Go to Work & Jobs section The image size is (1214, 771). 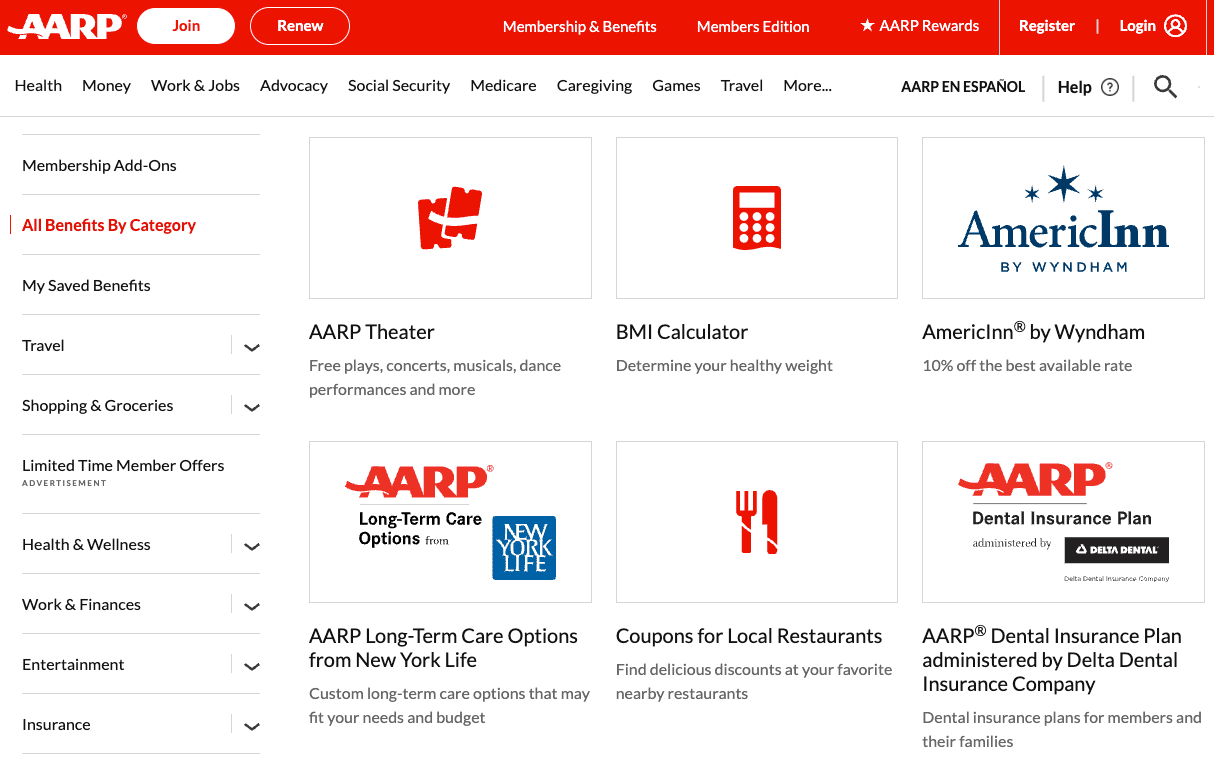click(195, 86)
